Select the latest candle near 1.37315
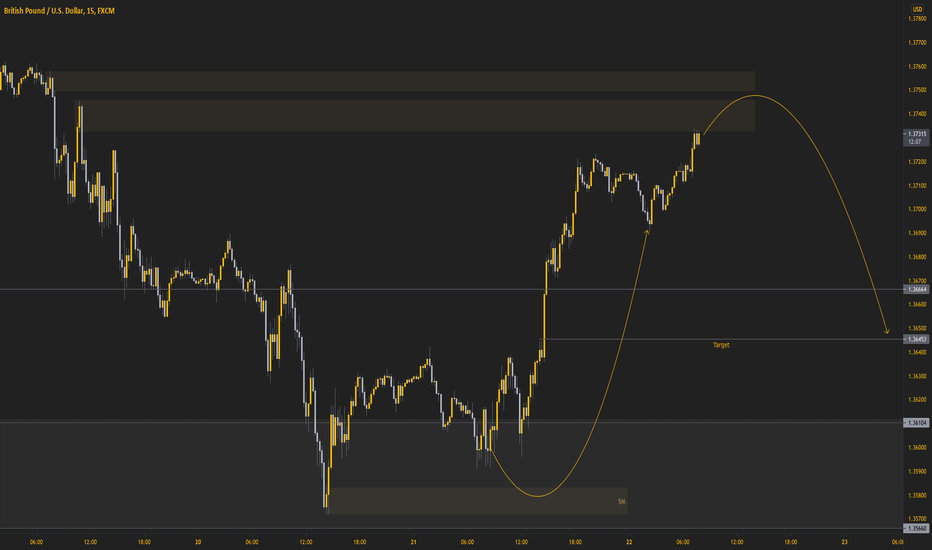The width and height of the screenshot is (932, 550). pos(698,137)
